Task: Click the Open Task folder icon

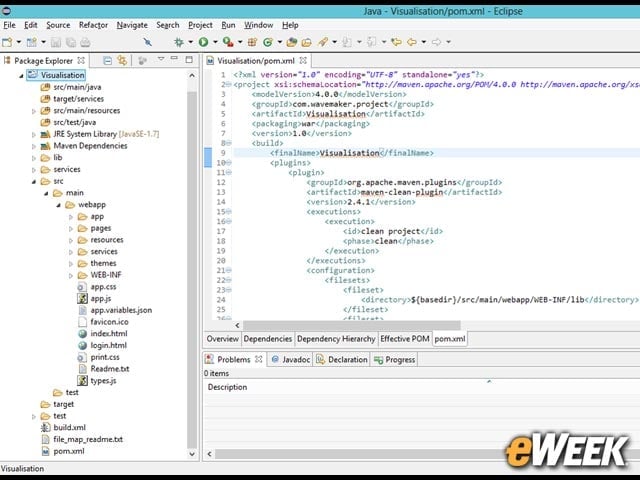Action: (x=307, y=42)
